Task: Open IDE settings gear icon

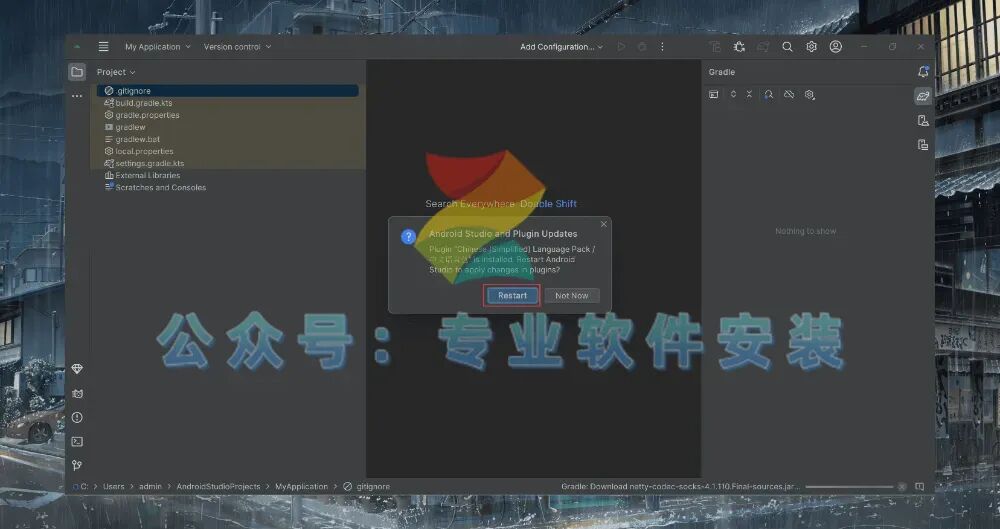Action: (811, 47)
